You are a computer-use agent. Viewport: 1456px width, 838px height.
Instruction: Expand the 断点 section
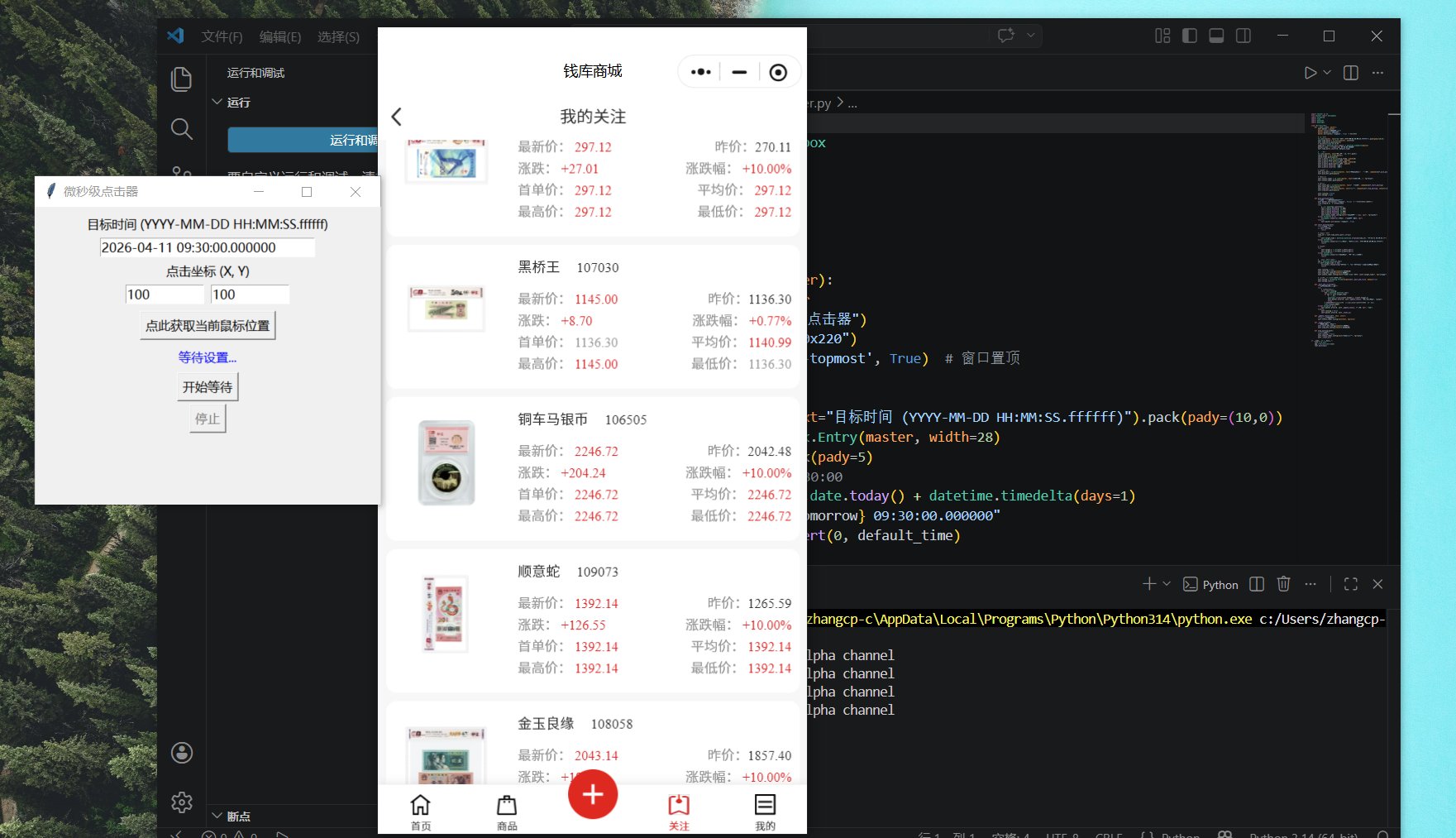click(217, 816)
